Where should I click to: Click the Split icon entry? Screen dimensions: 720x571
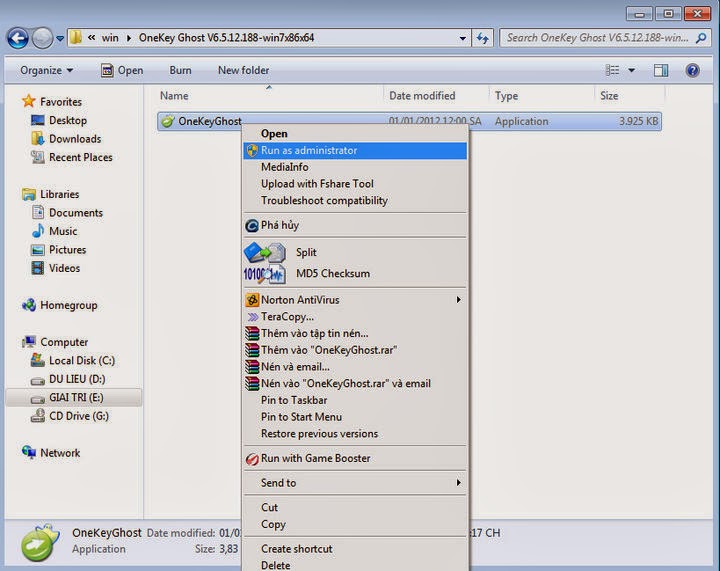[x=264, y=252]
